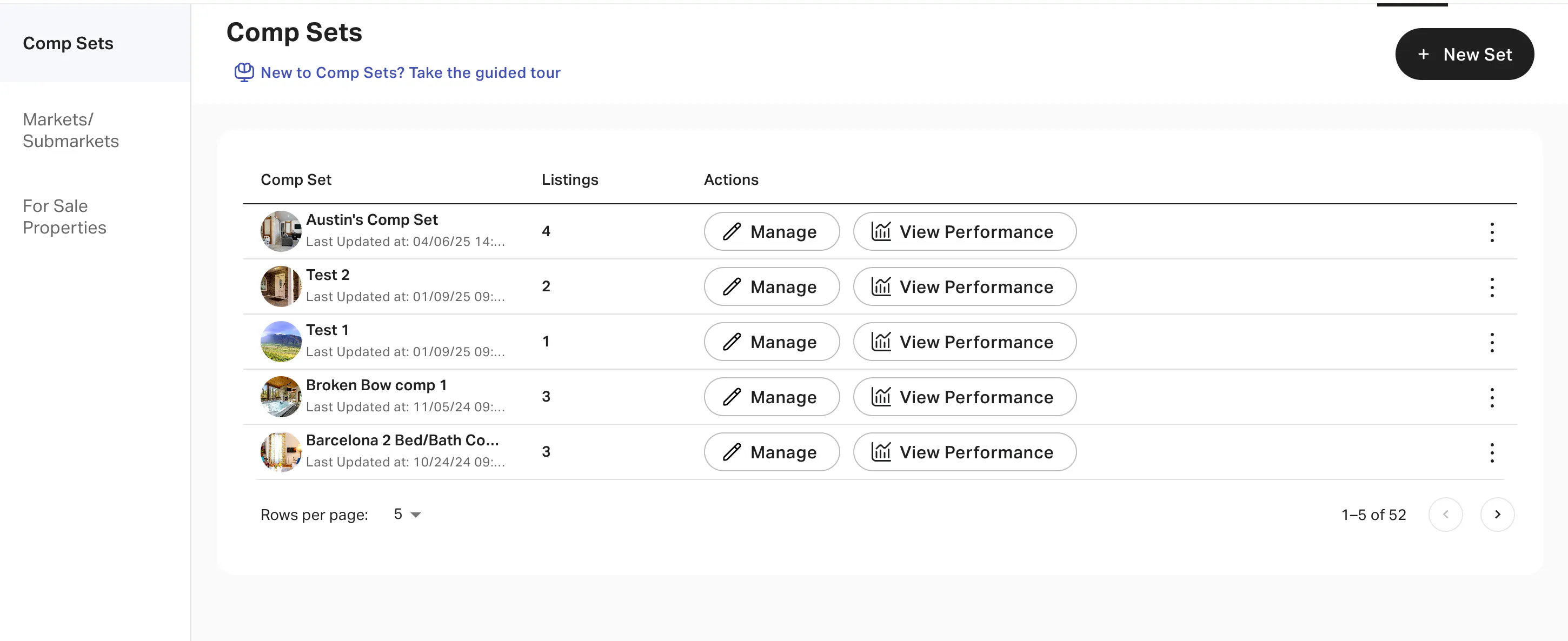Click Broken Bow comp 1 name
The width and height of the screenshot is (1568, 641).
(376, 385)
